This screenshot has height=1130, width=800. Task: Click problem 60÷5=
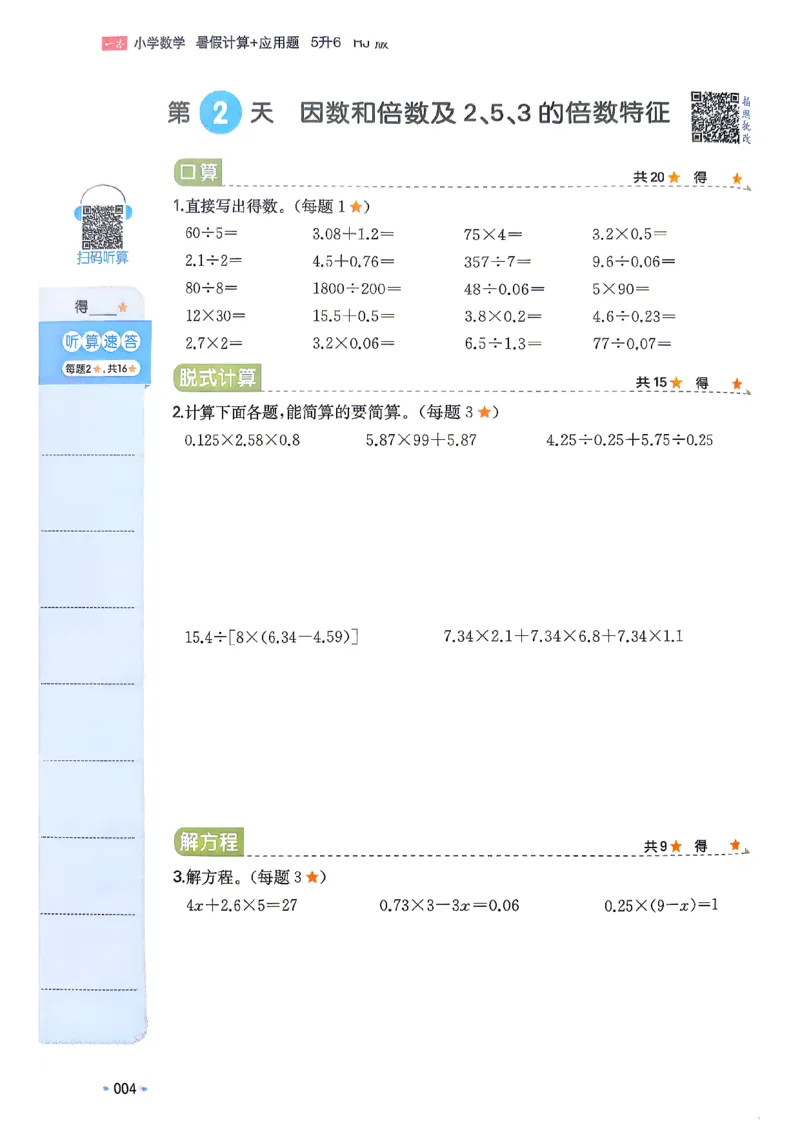[211, 233]
